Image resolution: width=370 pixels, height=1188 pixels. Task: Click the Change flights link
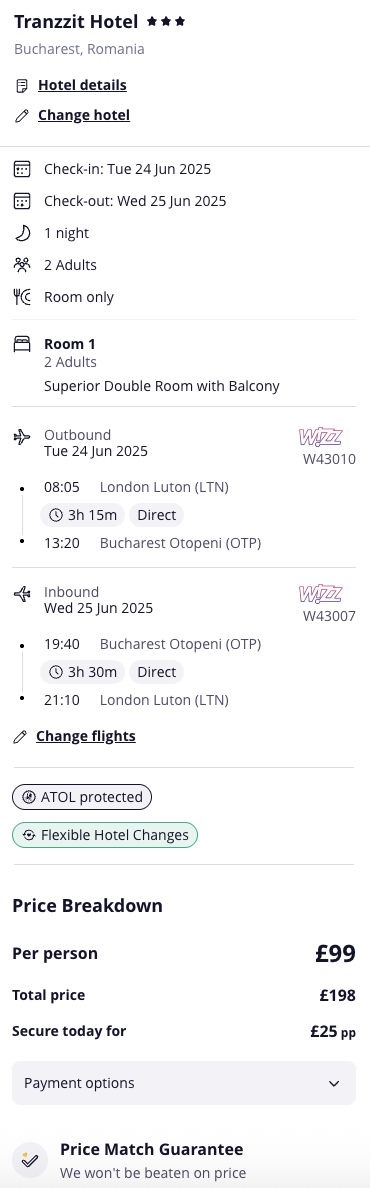coord(86,736)
